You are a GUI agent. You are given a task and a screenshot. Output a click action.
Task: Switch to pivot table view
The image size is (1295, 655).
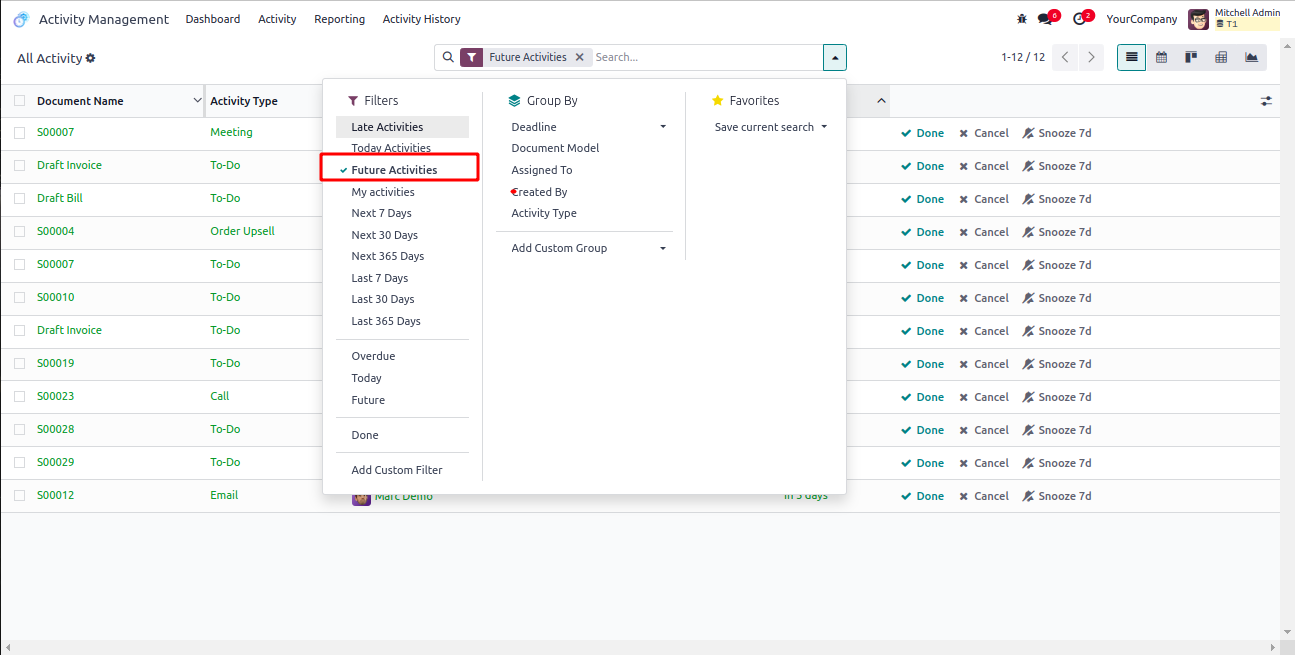(x=1221, y=57)
